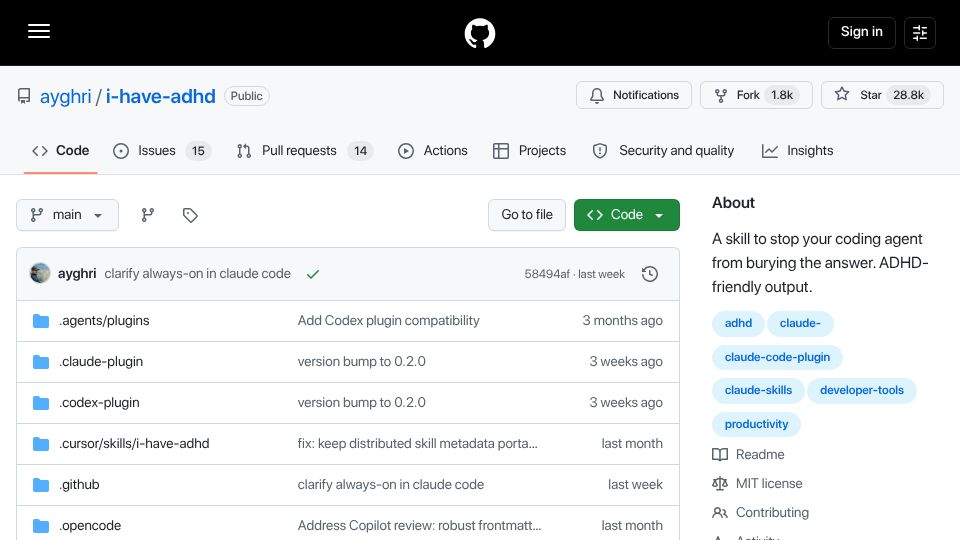The width and height of the screenshot is (960, 540).
Task: Open the .opencode folder
Action: tap(90, 526)
